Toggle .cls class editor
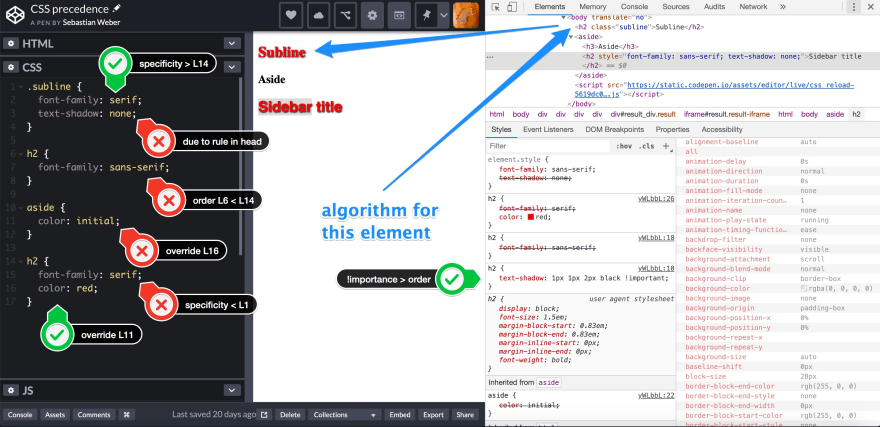Image resolution: width=880 pixels, height=427 pixels. tap(647, 146)
